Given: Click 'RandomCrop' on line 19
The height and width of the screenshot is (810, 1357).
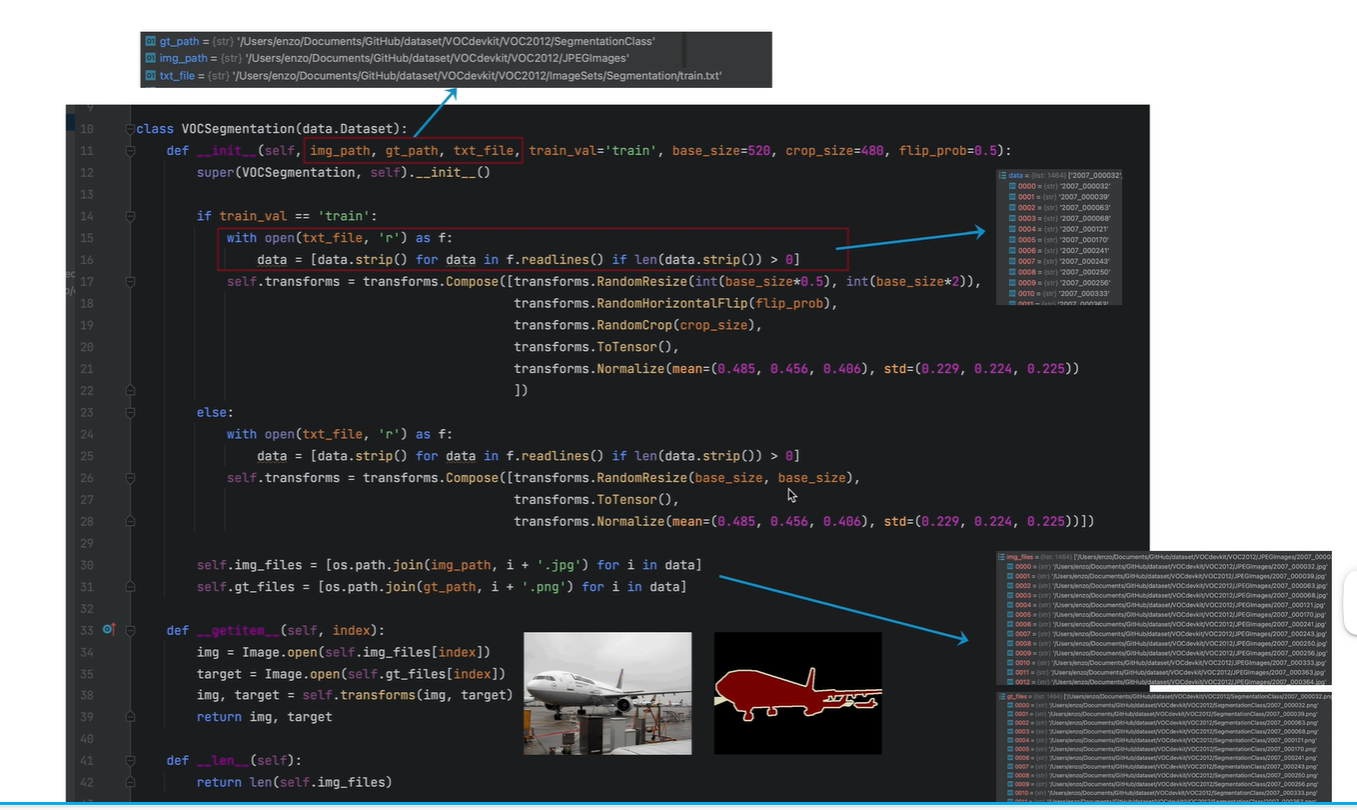Looking at the screenshot, I should [634, 325].
